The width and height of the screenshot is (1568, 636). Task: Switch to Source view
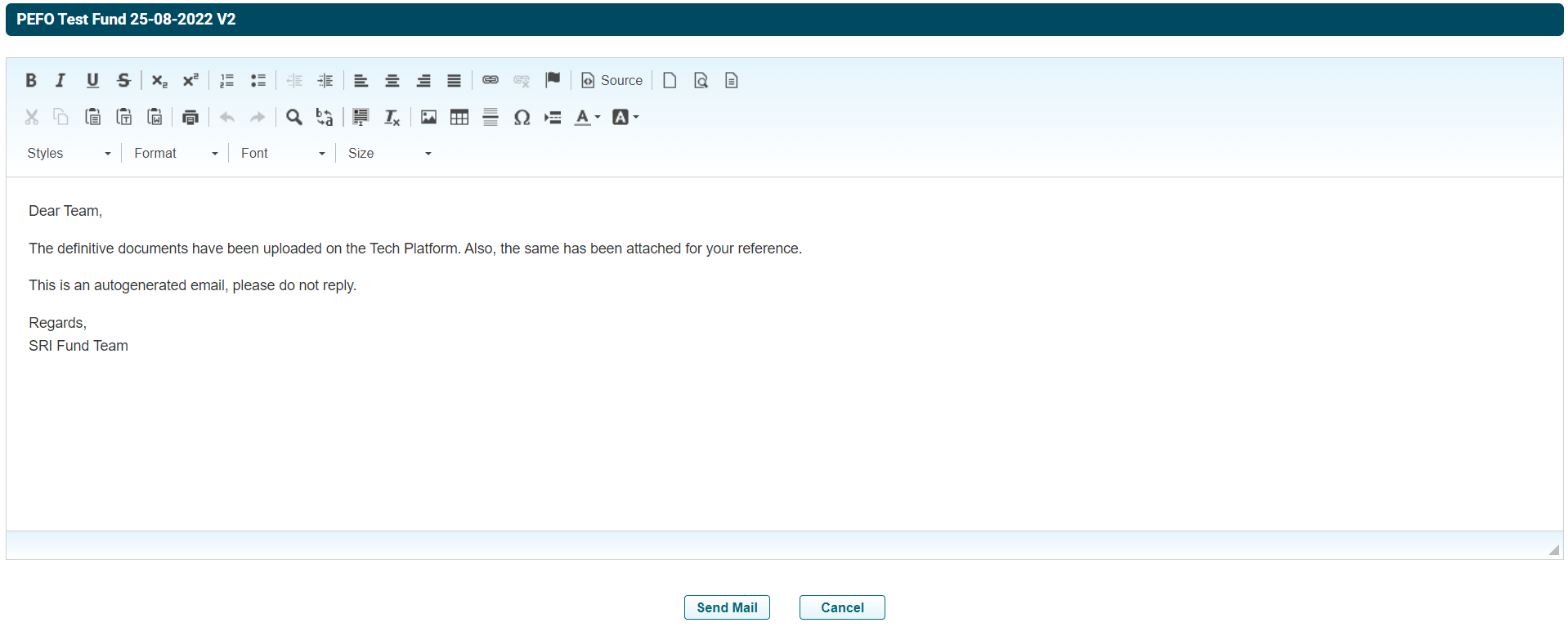pos(612,80)
